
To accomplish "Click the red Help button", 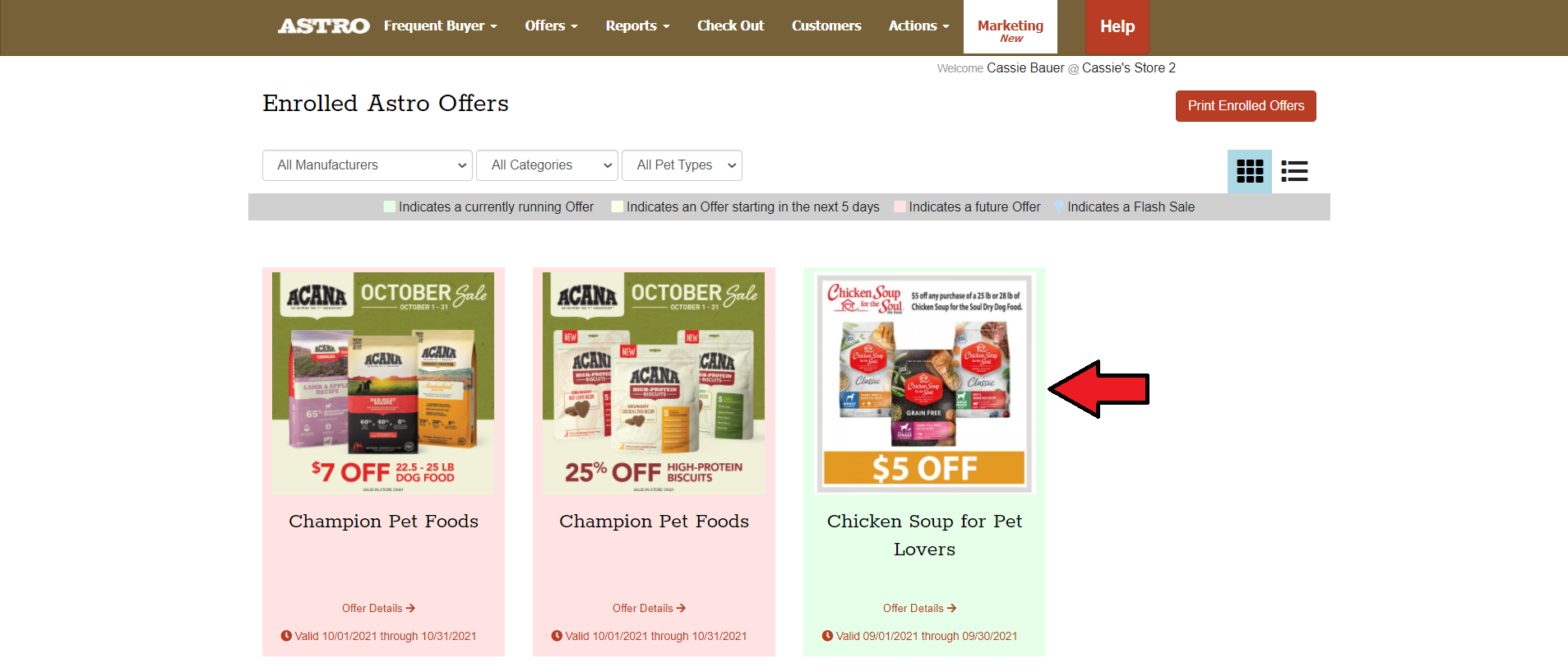I will click(x=1117, y=27).
